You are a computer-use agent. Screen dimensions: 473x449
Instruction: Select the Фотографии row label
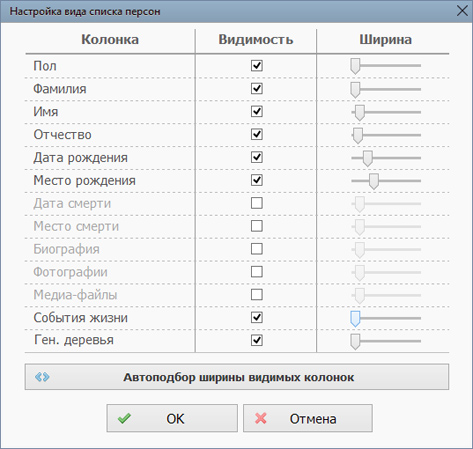coord(70,272)
